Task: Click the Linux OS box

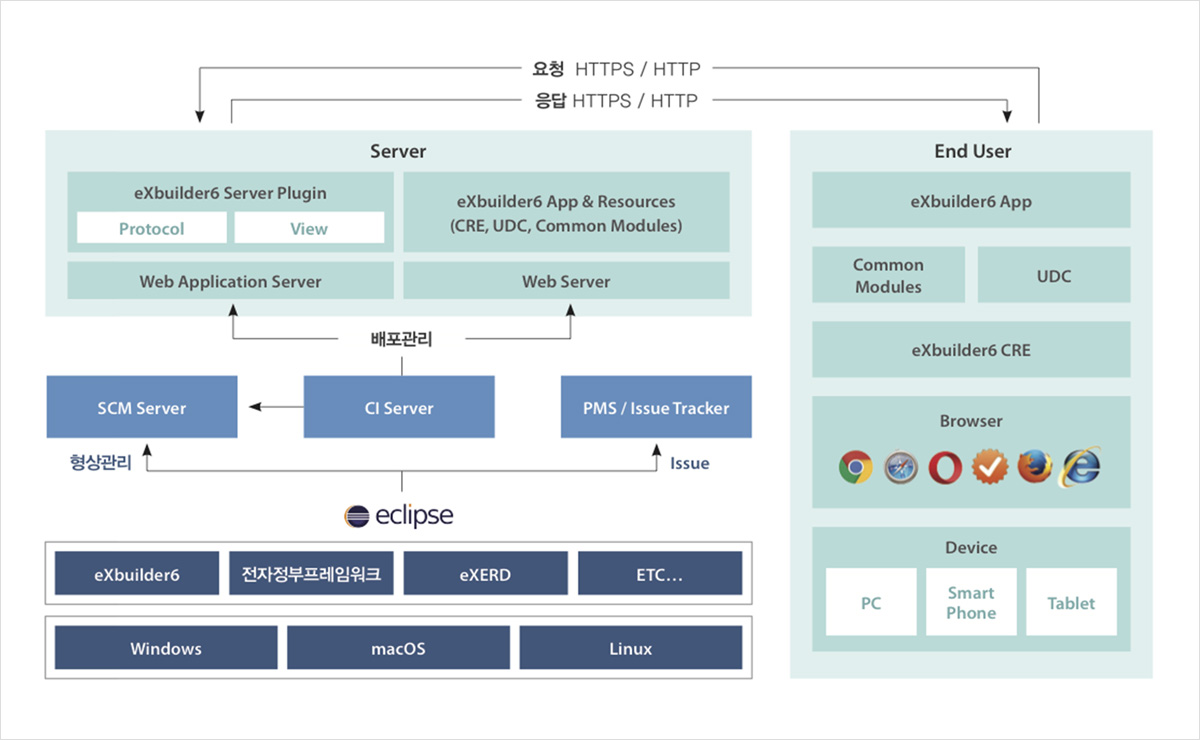Action: (631, 648)
